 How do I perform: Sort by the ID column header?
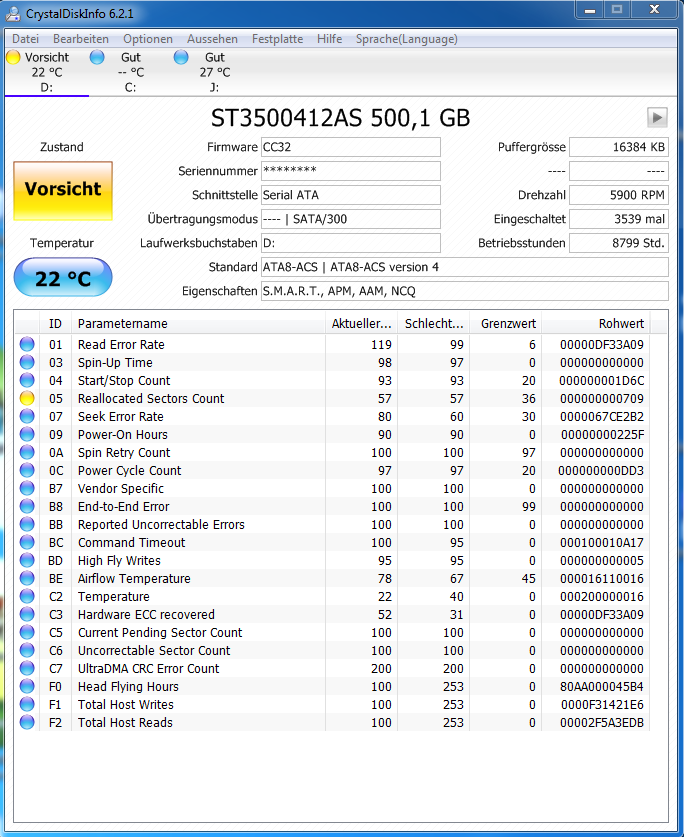tap(56, 323)
